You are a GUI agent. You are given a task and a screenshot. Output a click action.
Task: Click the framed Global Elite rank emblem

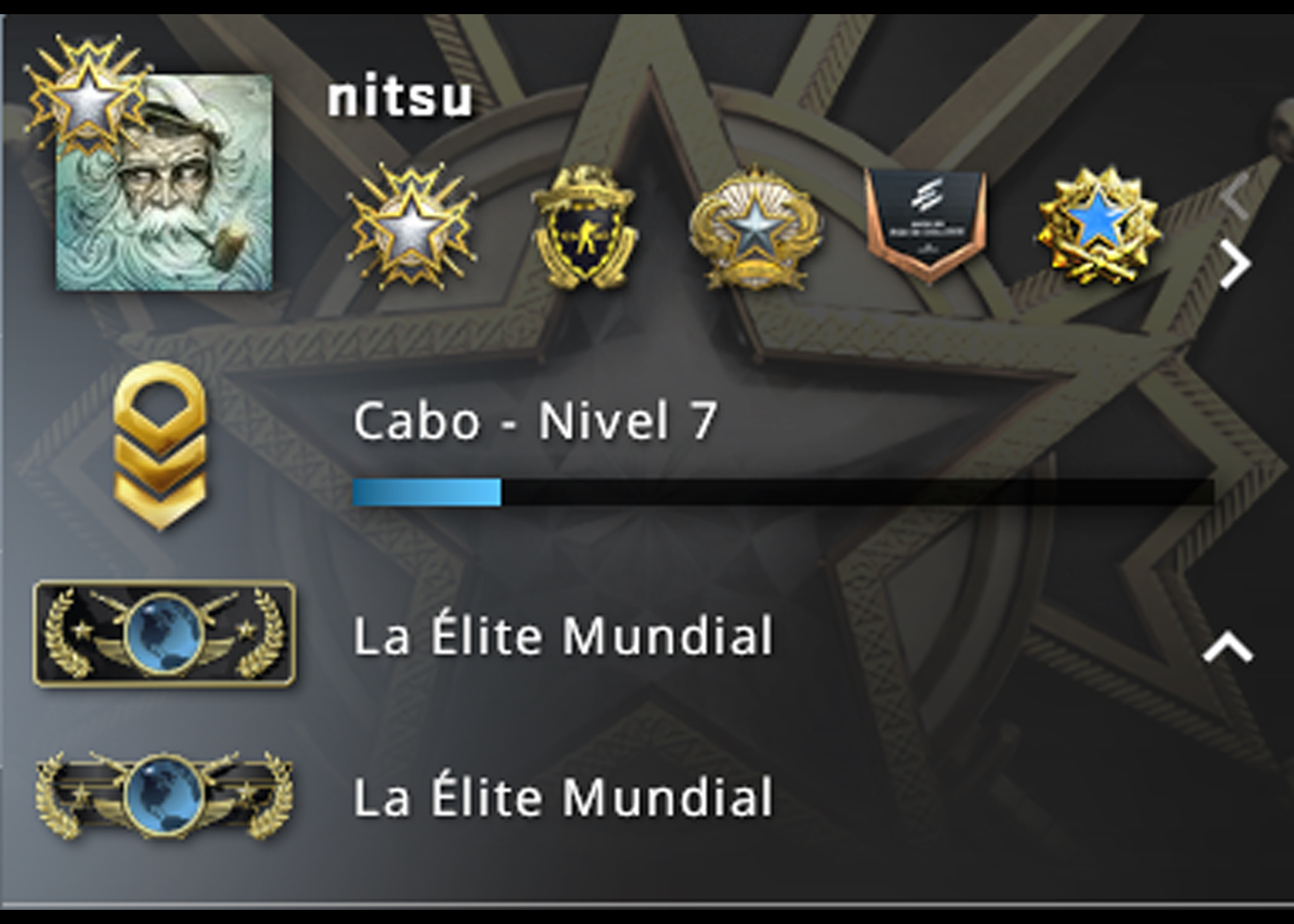pos(164,633)
